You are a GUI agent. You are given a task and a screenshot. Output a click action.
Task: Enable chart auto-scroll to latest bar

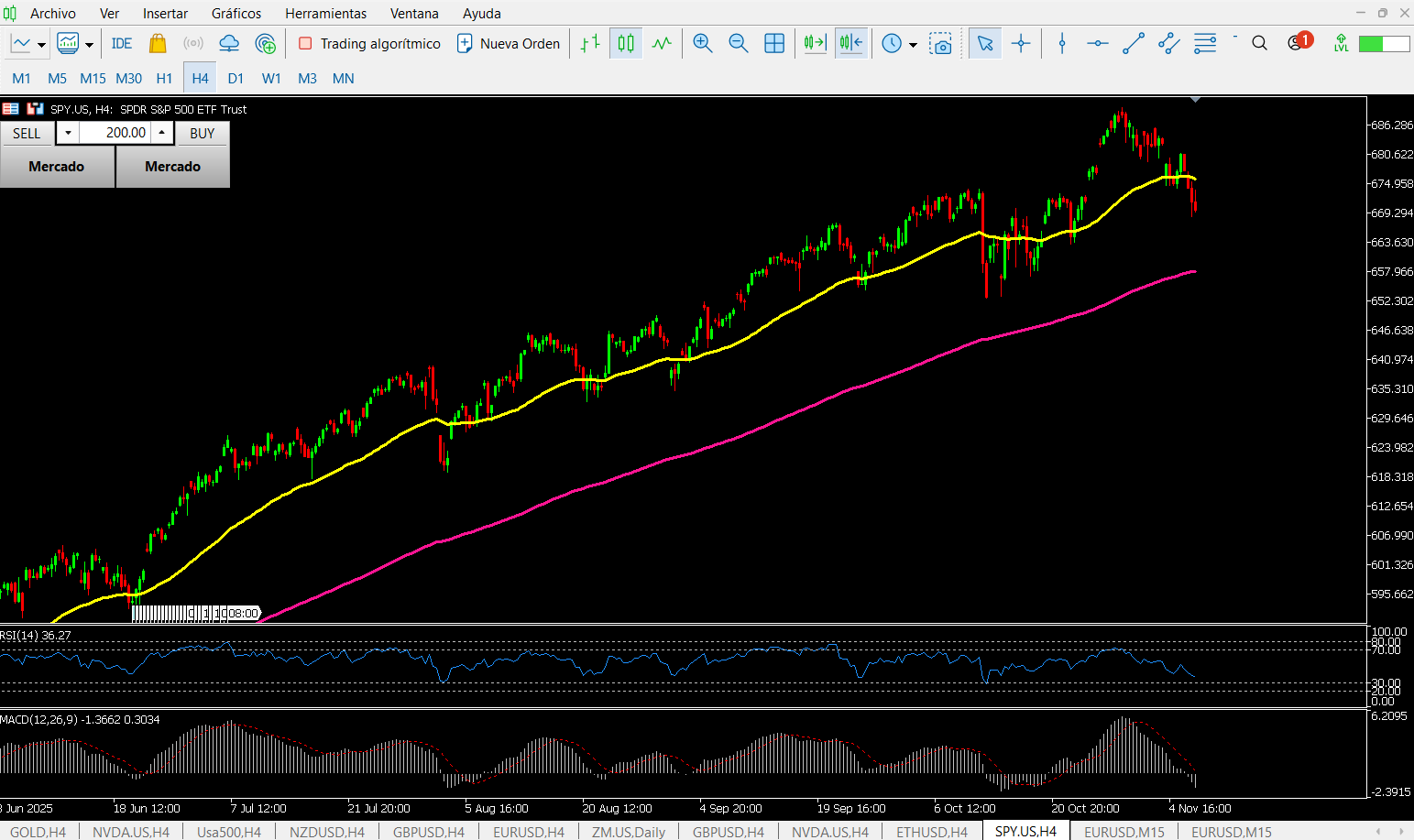(x=815, y=43)
